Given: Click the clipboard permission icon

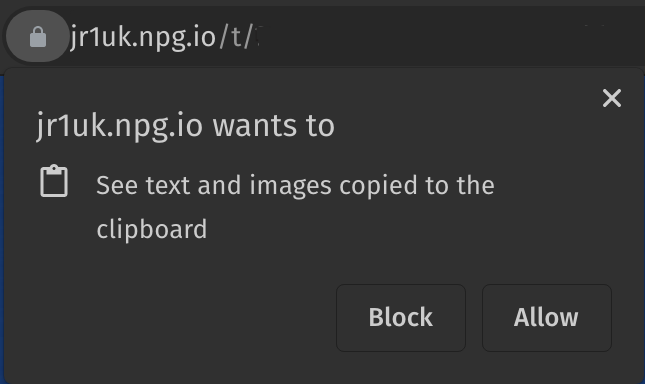Looking at the screenshot, I should [54, 181].
